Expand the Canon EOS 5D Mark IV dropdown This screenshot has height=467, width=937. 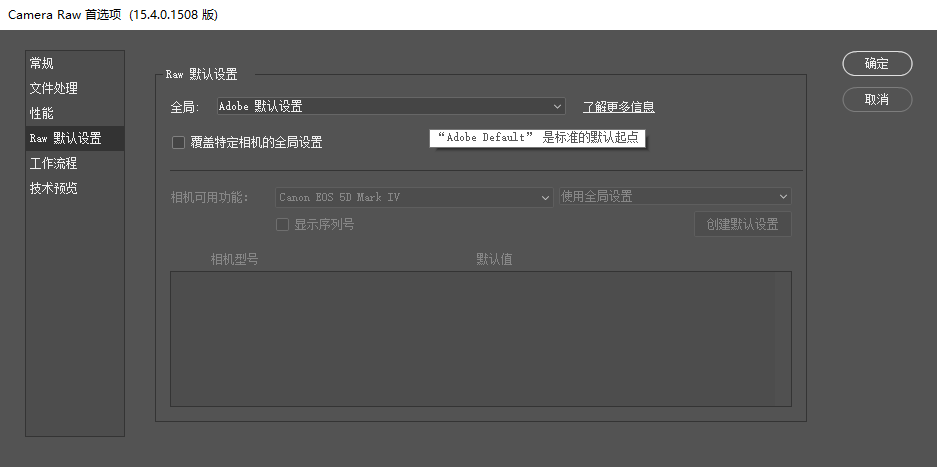coord(414,197)
